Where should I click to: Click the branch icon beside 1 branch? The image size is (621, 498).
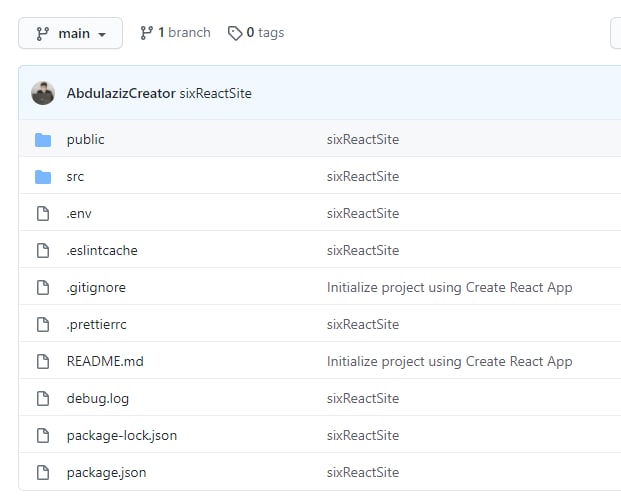(x=147, y=33)
